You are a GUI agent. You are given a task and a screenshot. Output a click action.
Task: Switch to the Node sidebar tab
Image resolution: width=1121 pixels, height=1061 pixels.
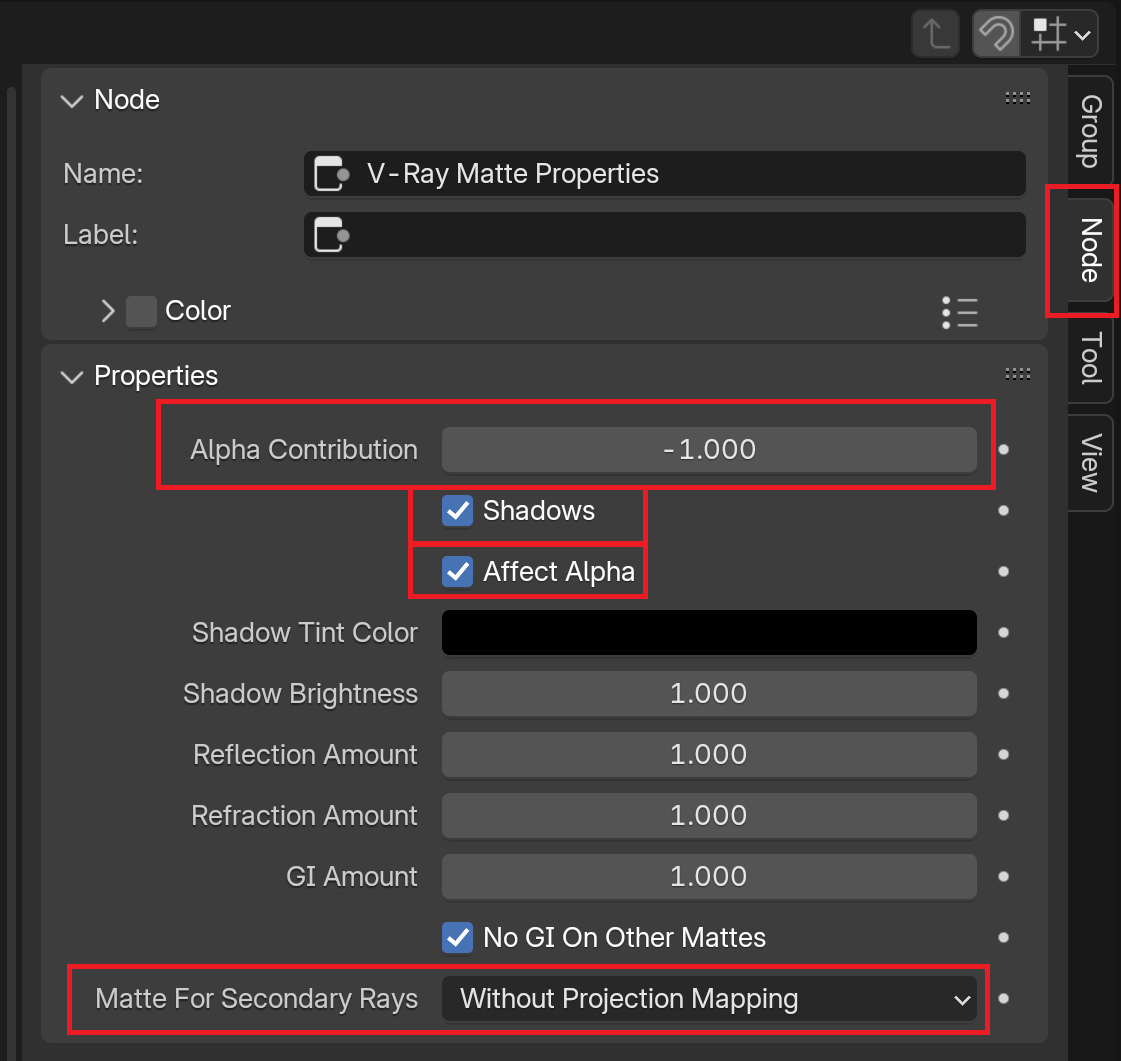[x=1090, y=250]
